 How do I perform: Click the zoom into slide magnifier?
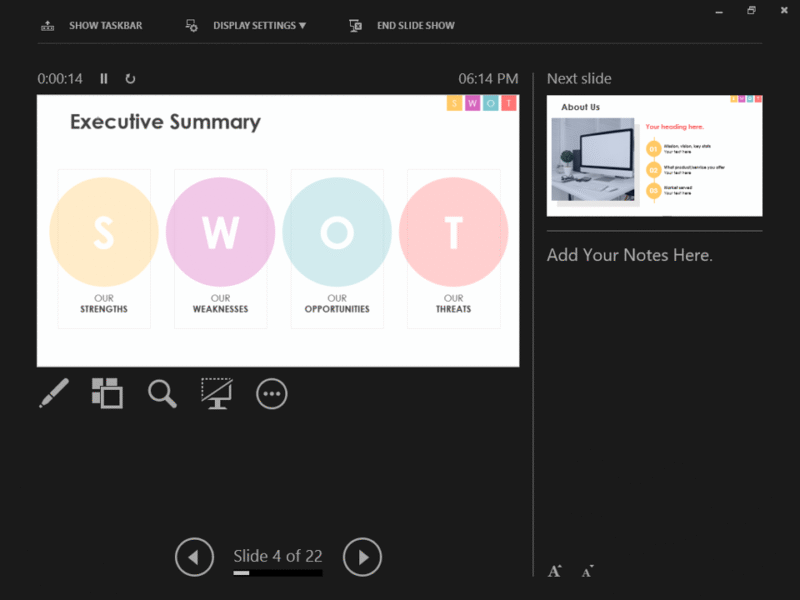[162, 393]
